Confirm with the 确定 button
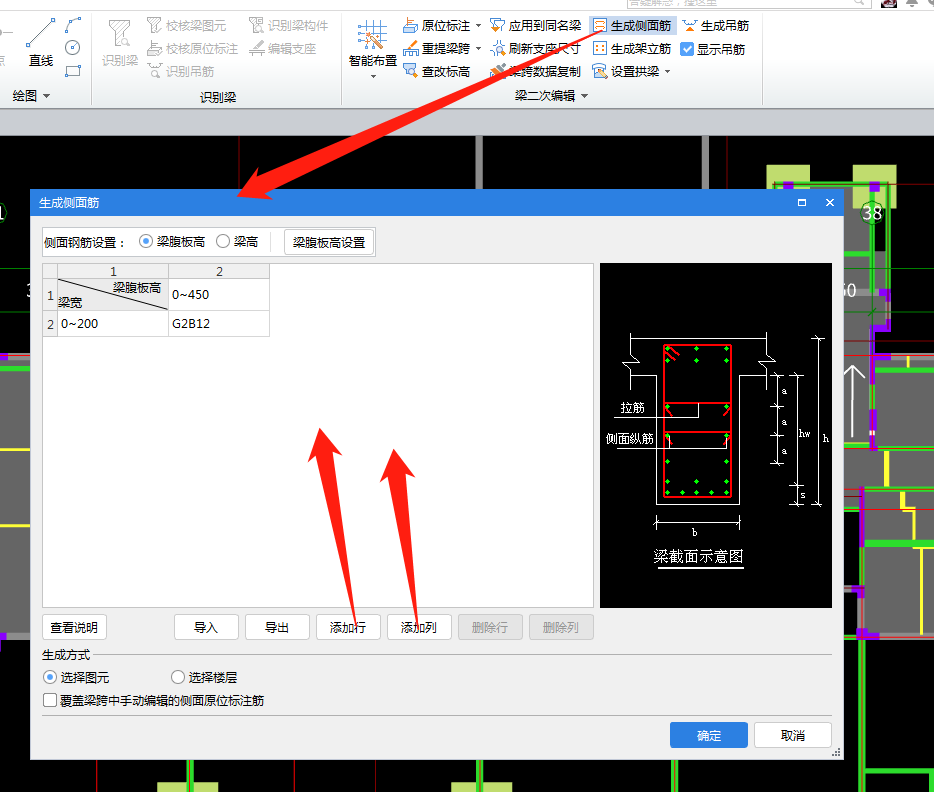Image resolution: width=934 pixels, height=792 pixels. (709, 735)
